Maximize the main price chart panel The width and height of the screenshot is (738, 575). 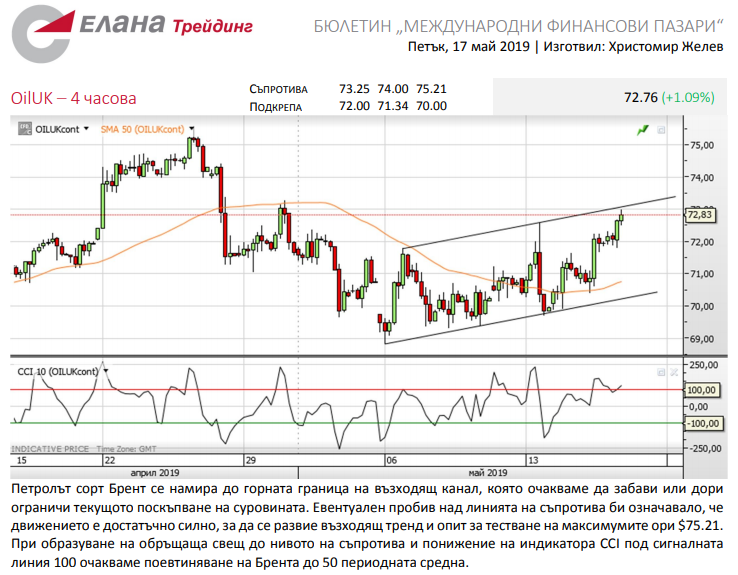[661, 130]
